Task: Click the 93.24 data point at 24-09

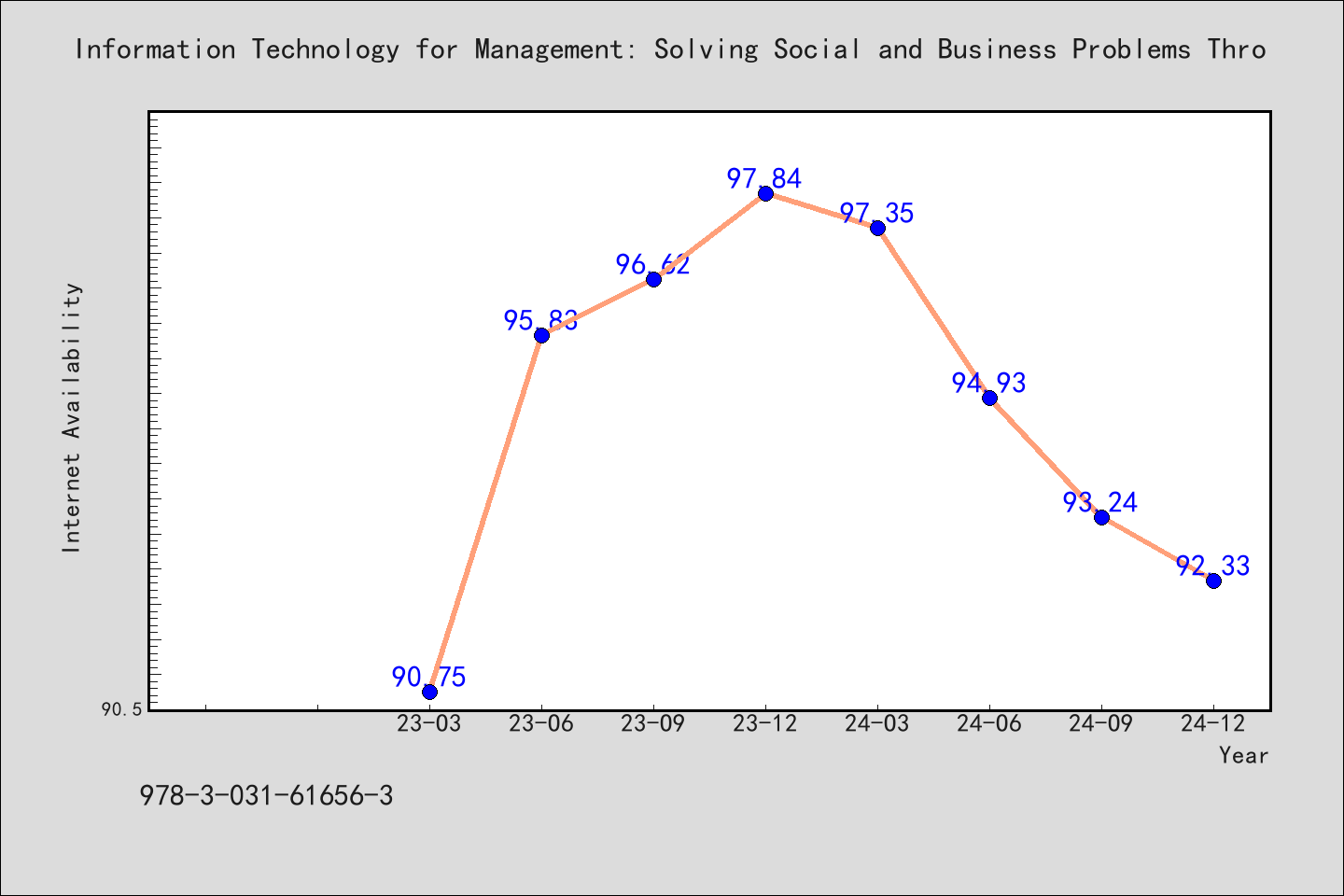Action: point(1101,517)
